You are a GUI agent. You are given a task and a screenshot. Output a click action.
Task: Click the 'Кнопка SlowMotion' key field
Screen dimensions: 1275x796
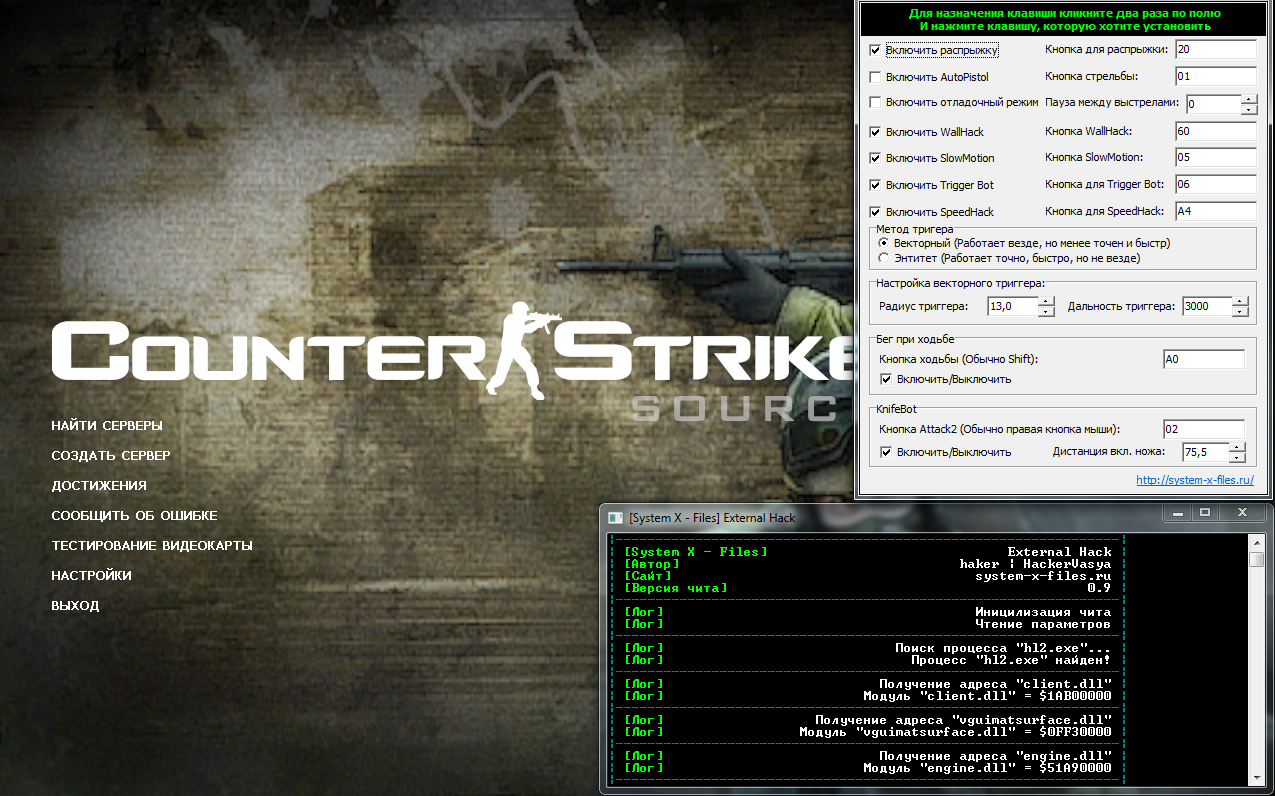click(1215, 157)
